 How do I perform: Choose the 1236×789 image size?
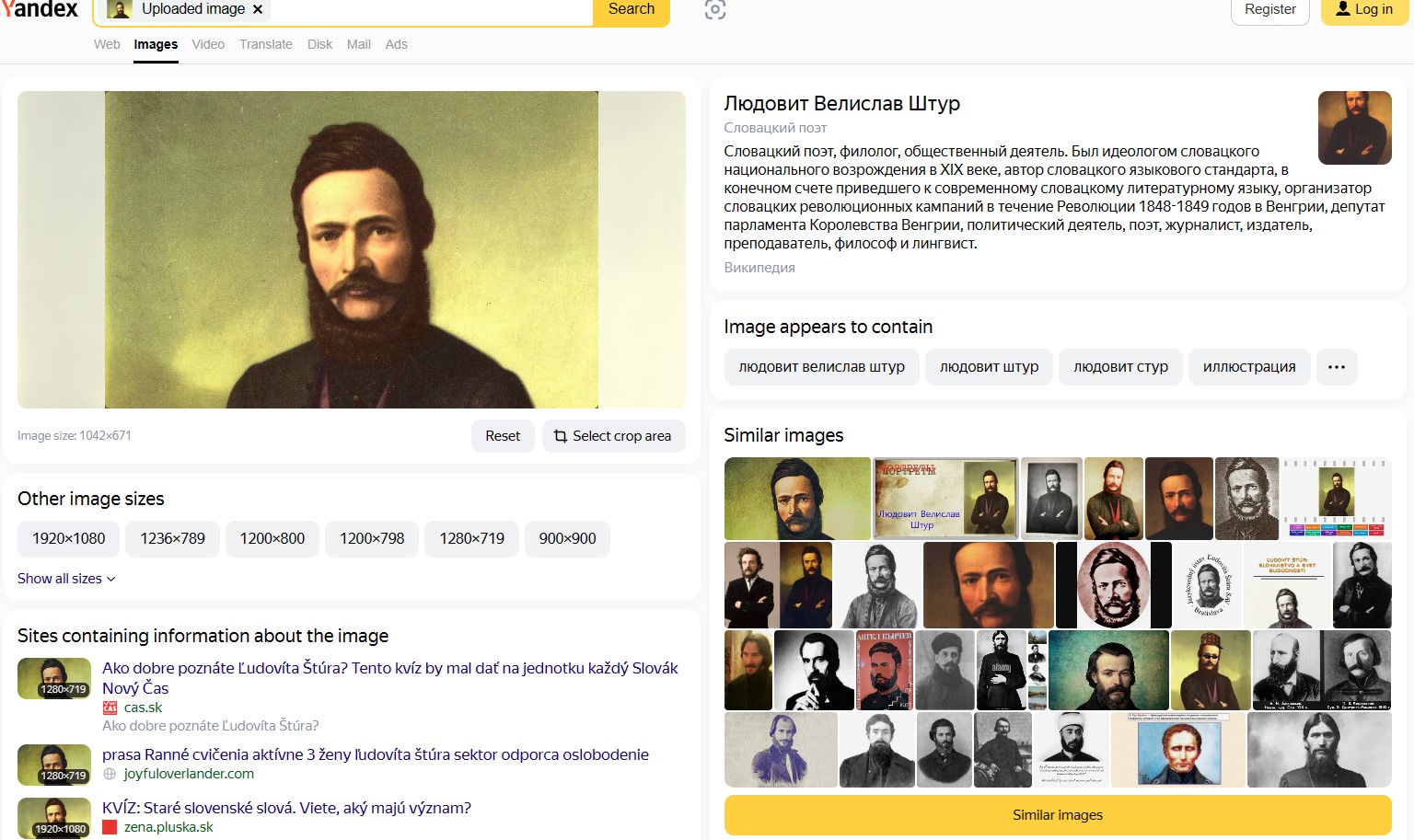tap(173, 539)
